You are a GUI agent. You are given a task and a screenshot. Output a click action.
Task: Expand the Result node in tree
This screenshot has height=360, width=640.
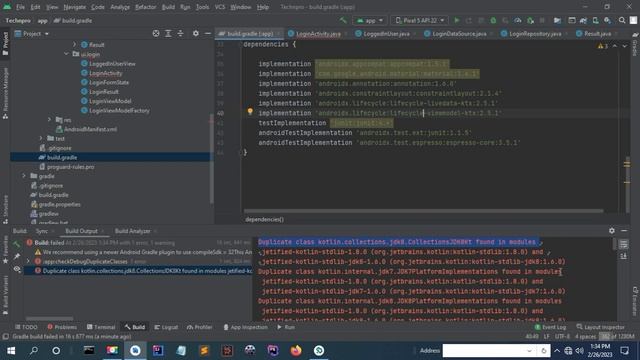click(74, 44)
